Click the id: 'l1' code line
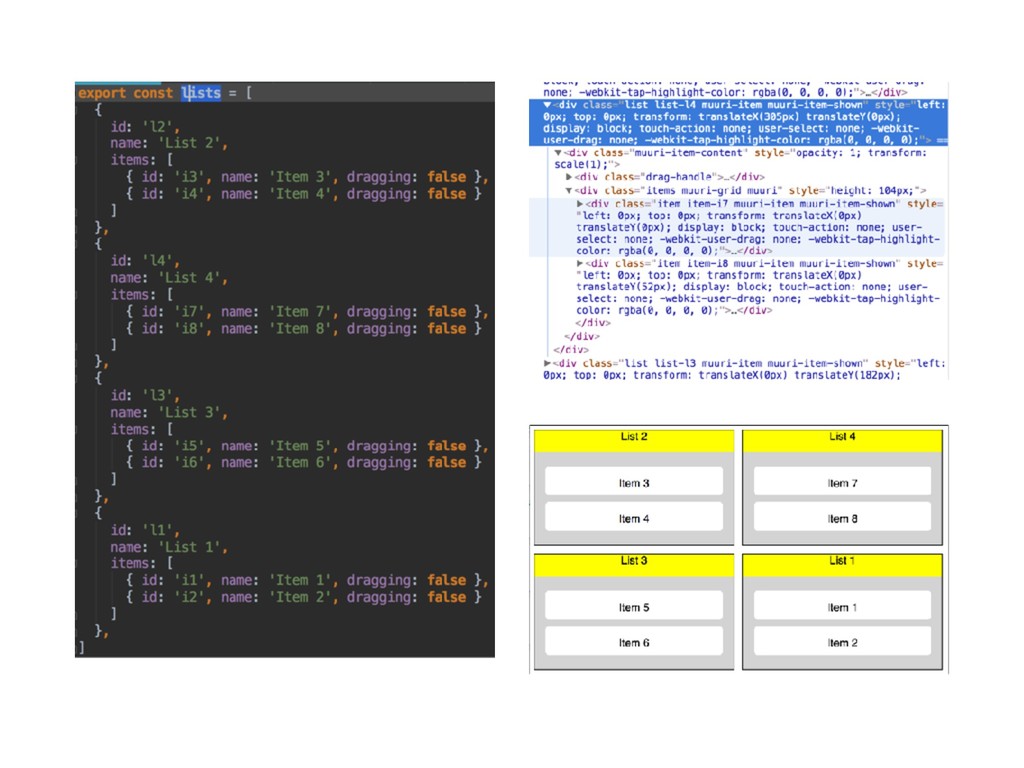The width and height of the screenshot is (1024, 768). [144, 530]
